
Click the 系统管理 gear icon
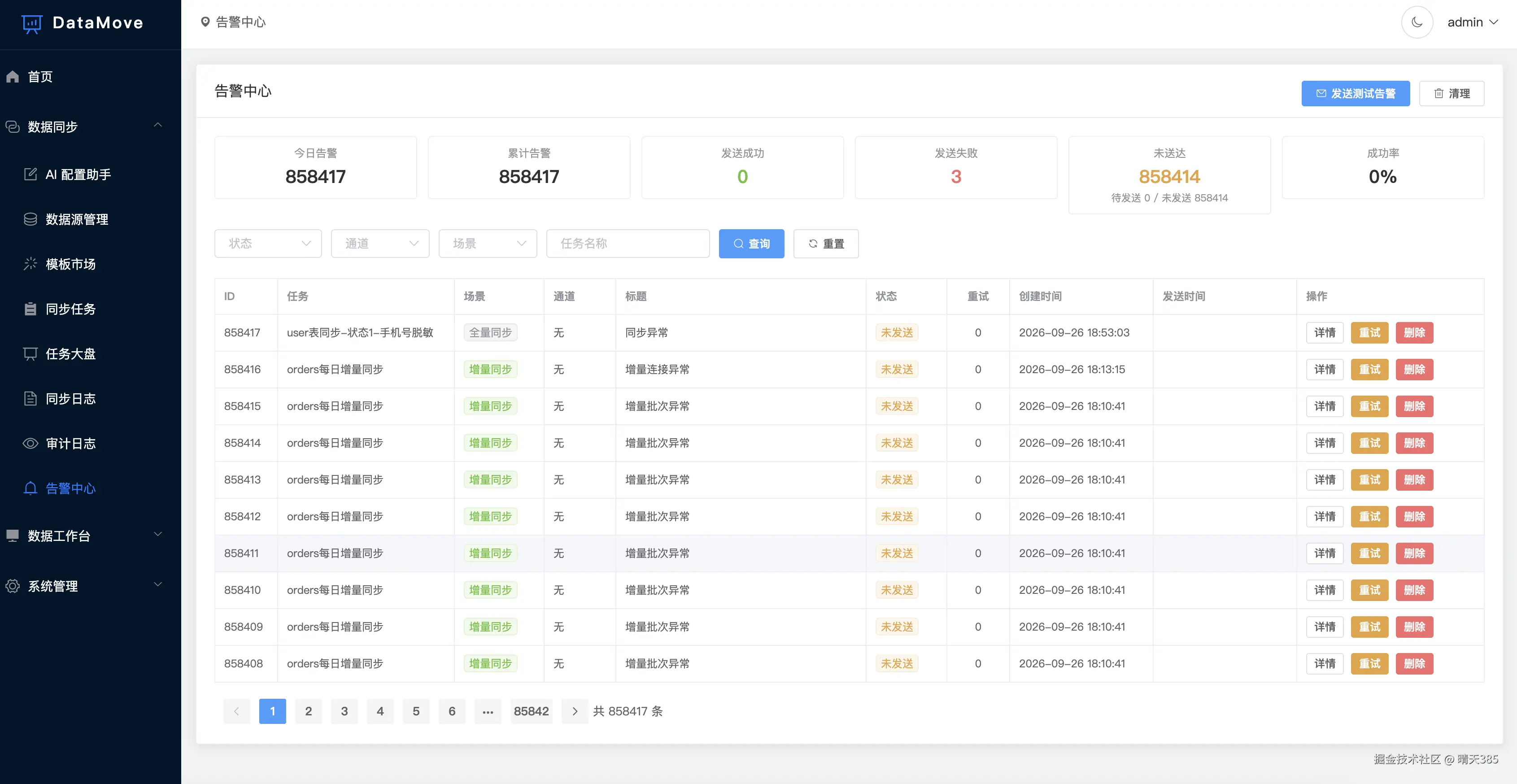pos(13,585)
